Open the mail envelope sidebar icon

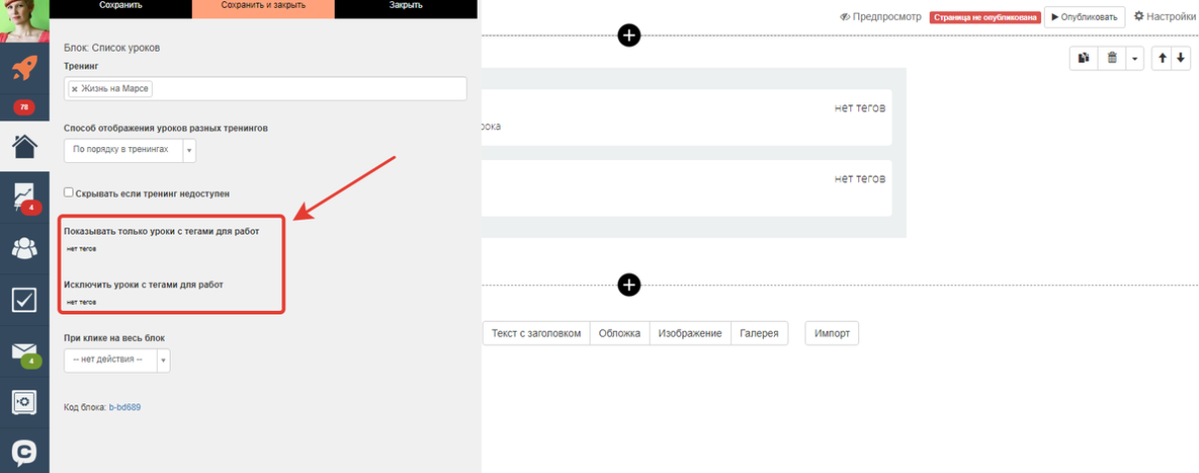click(x=24, y=352)
